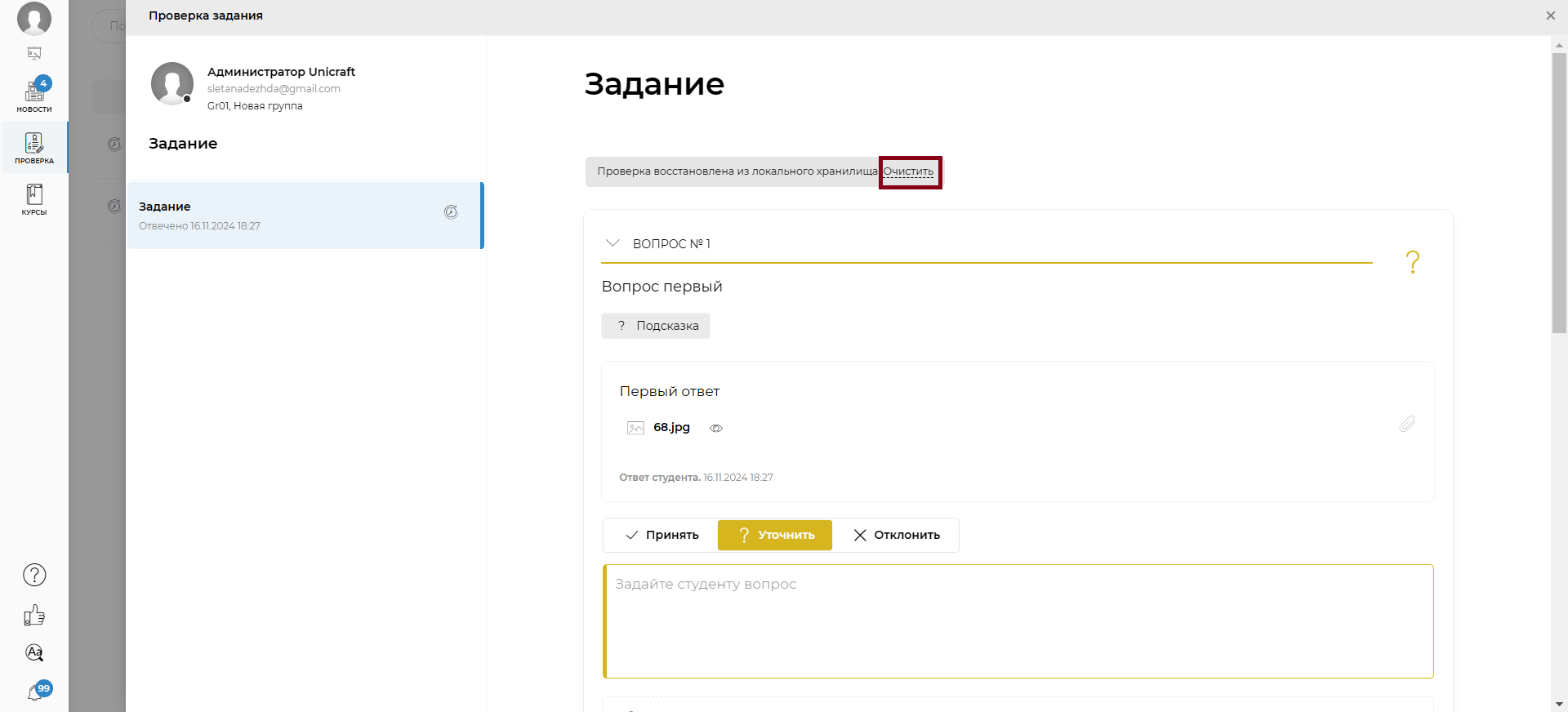Open the Курсы section
This screenshot has width=1568, height=712.
tap(34, 199)
